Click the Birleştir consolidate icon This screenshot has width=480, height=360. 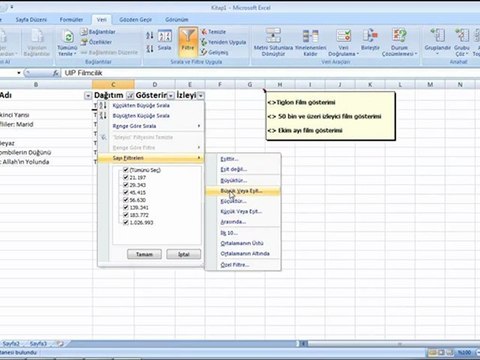pos(370,35)
